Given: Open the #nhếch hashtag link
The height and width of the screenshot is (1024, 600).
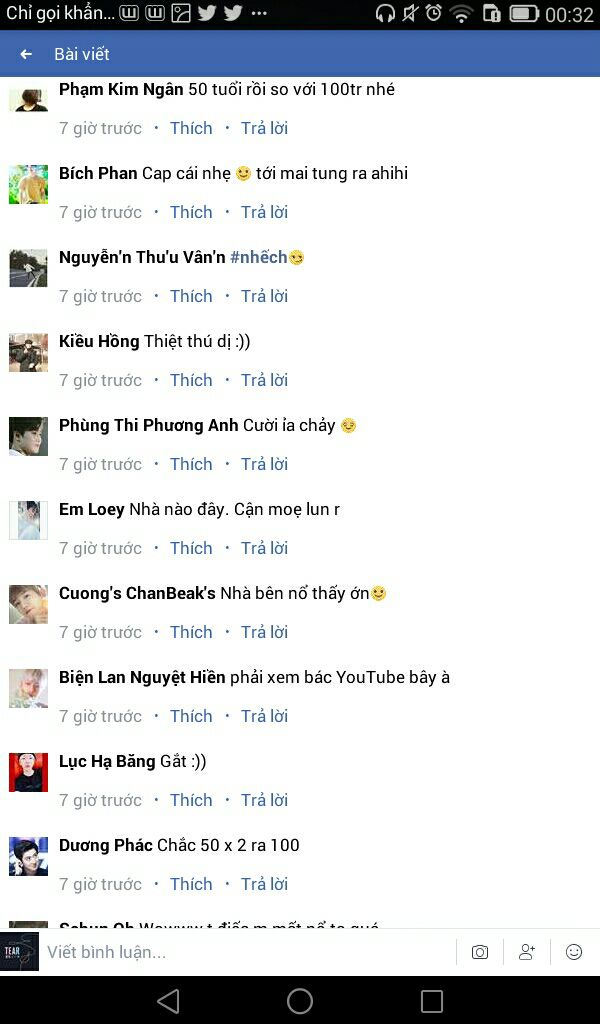Looking at the screenshot, I should 259,257.
